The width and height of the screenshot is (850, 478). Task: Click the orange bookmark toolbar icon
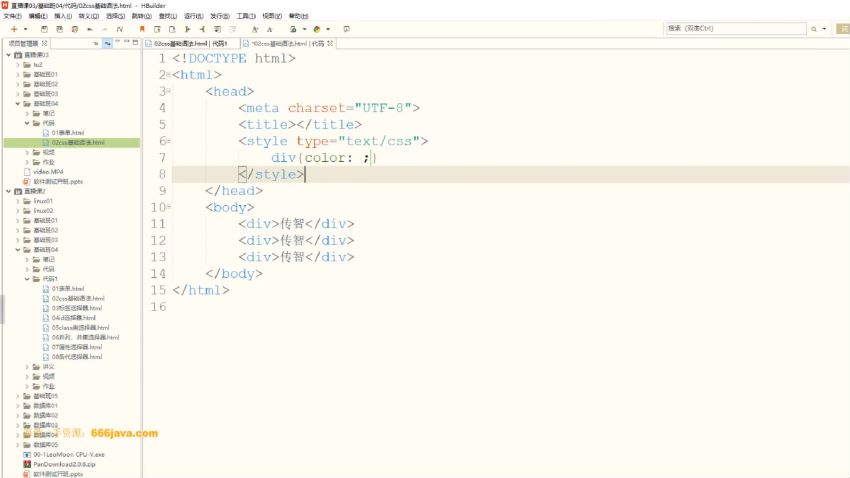click(x=142, y=29)
